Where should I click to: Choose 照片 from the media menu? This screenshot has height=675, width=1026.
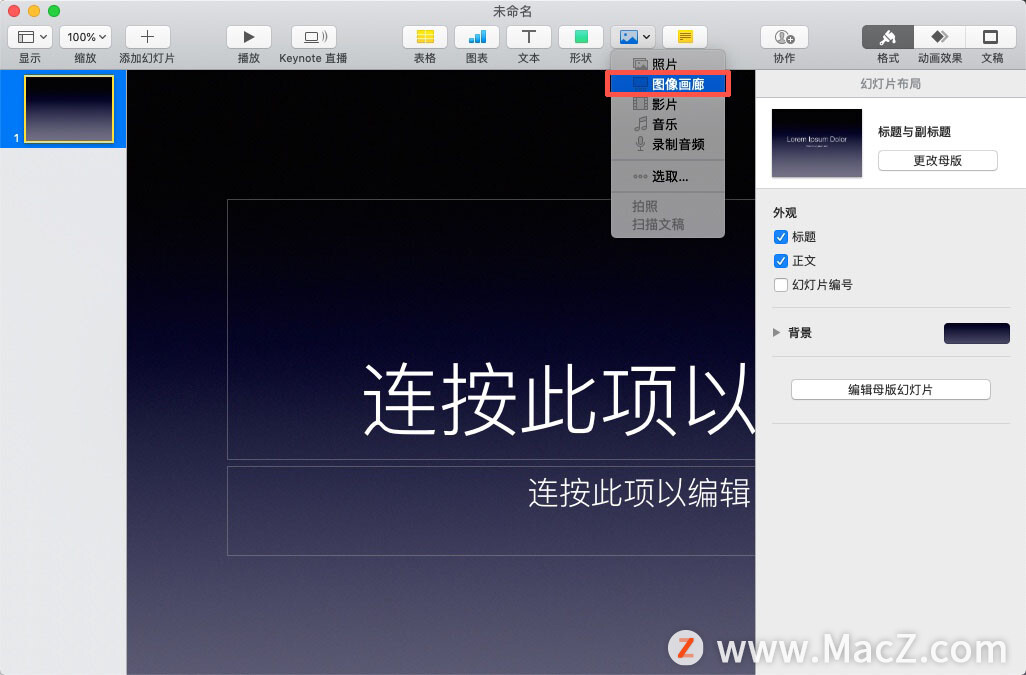pos(667,64)
